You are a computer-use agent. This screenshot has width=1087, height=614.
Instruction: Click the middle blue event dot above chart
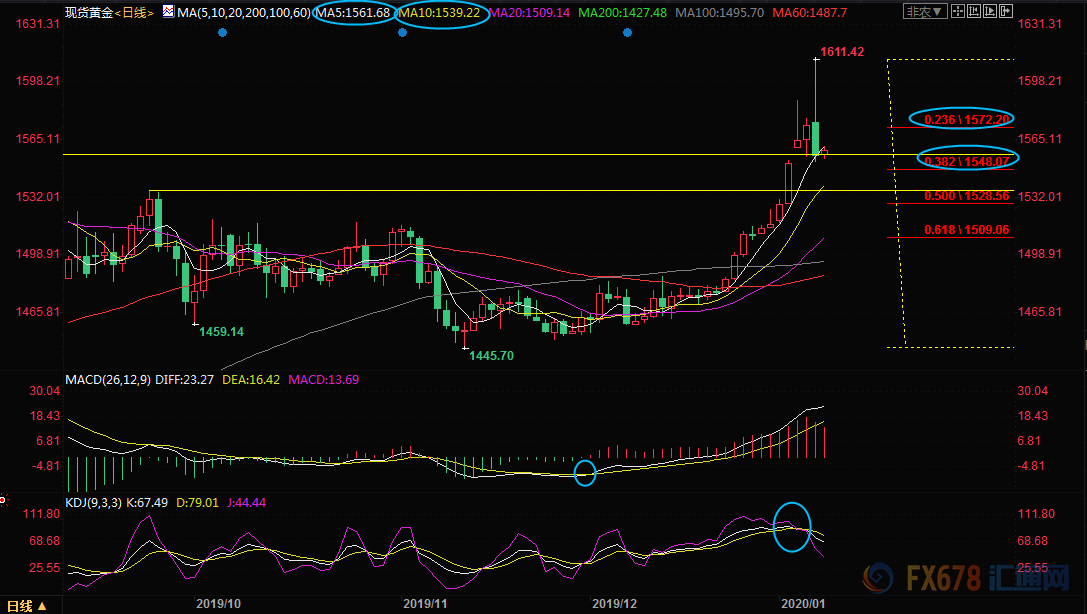[402, 33]
